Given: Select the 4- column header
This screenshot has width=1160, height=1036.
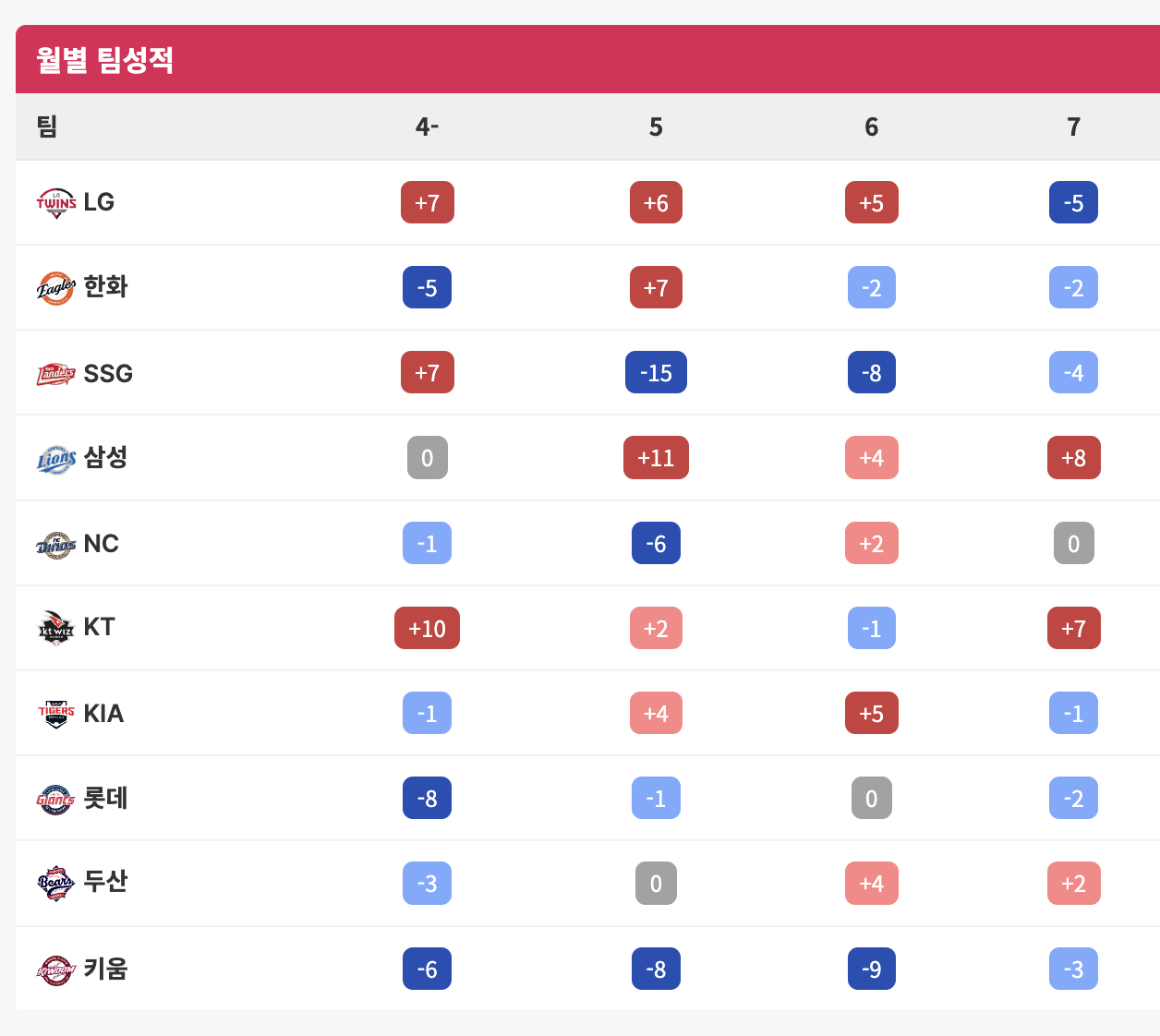Looking at the screenshot, I should tap(427, 126).
